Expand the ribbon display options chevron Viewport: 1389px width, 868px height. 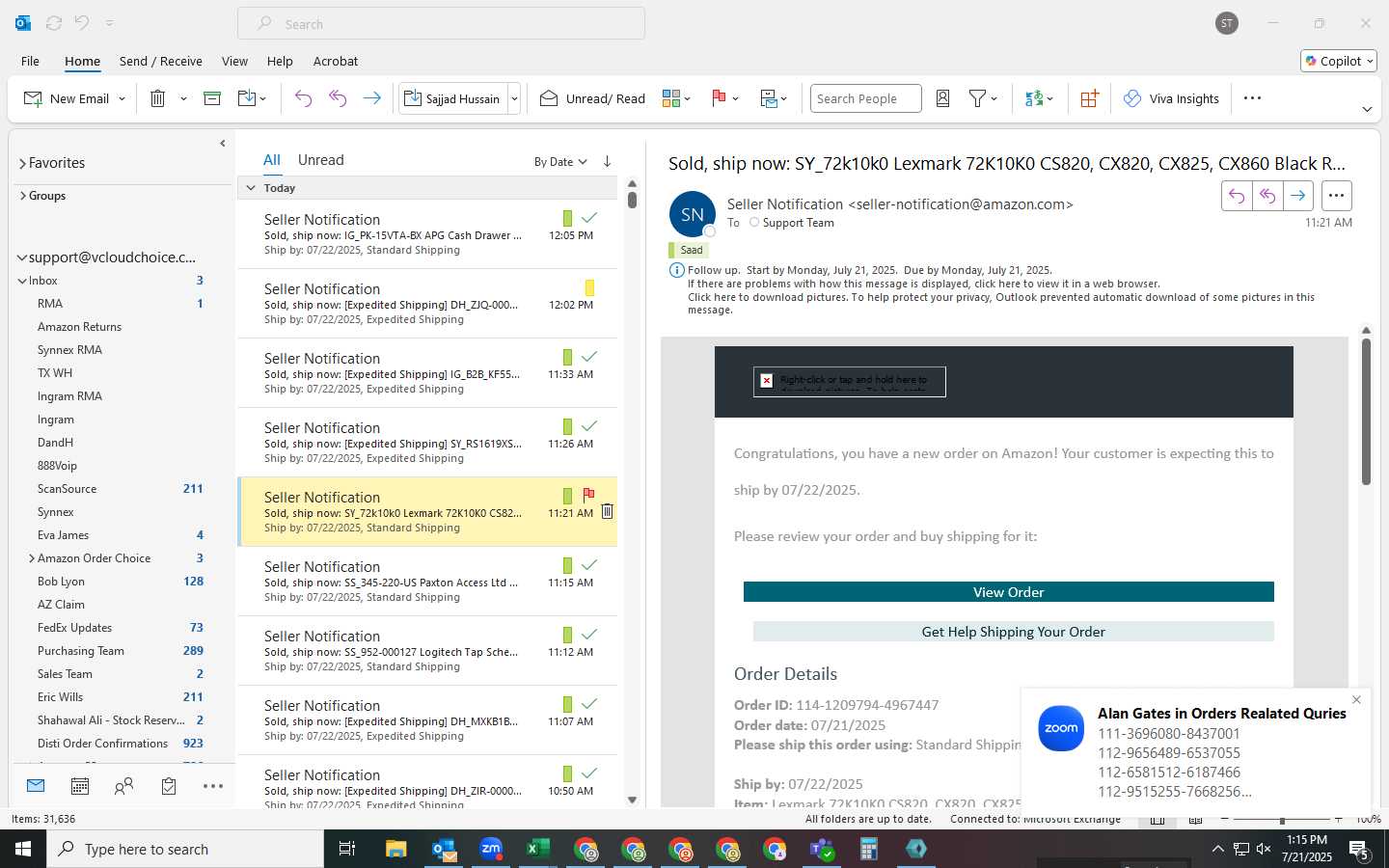pos(1367,109)
